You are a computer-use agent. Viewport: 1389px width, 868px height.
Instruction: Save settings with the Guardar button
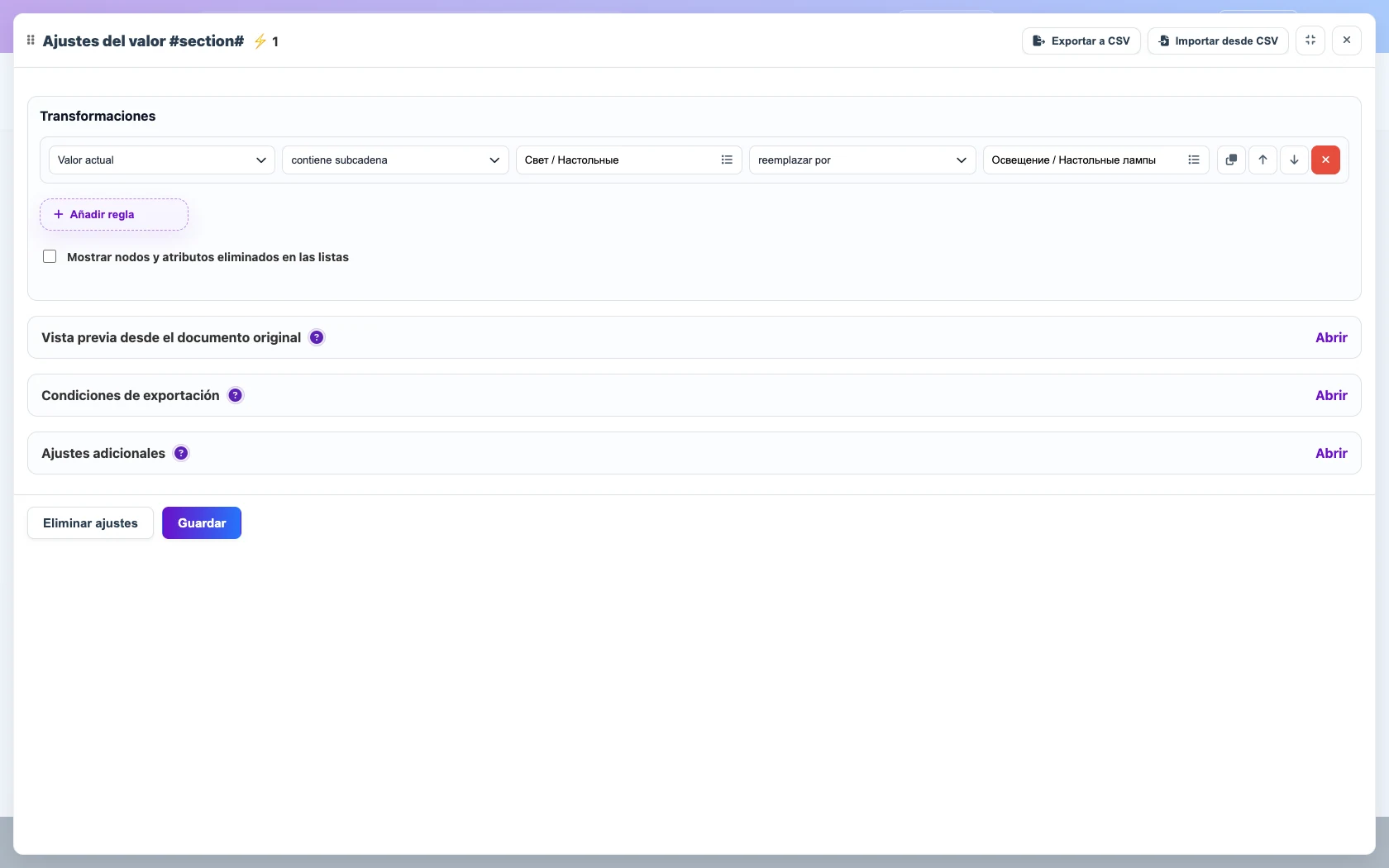pyautogui.click(x=202, y=523)
